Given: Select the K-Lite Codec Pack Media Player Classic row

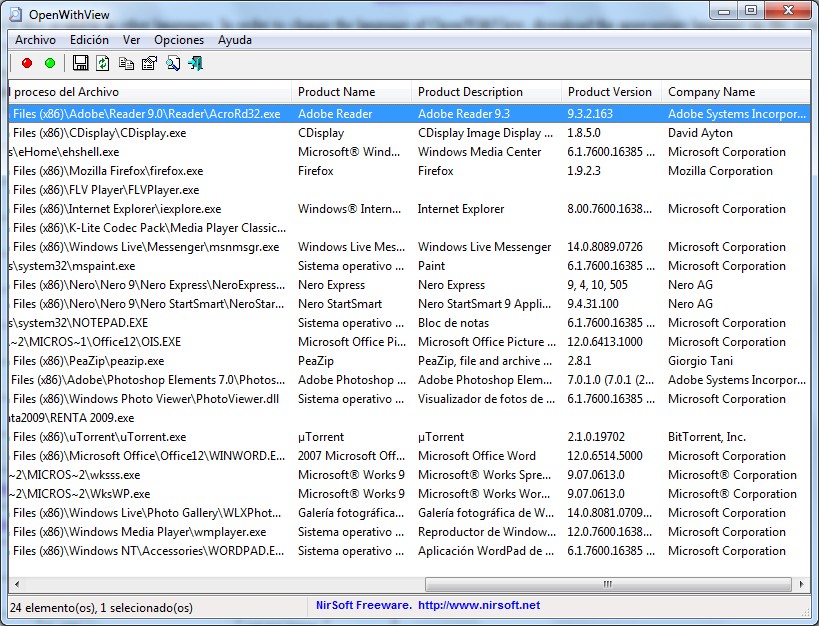Looking at the screenshot, I should point(409,228).
